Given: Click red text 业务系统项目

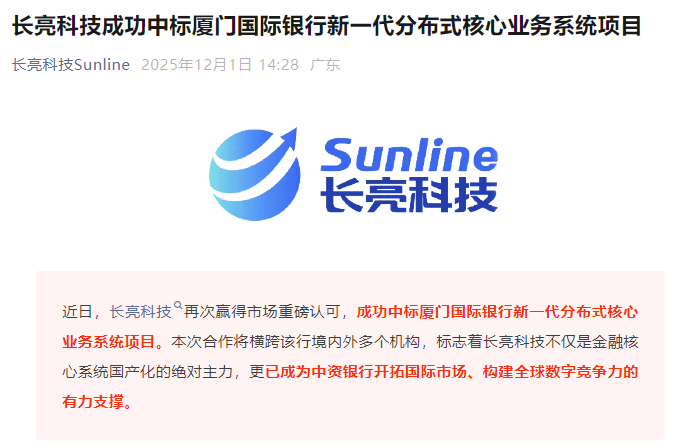Looking at the screenshot, I should tap(112, 342).
